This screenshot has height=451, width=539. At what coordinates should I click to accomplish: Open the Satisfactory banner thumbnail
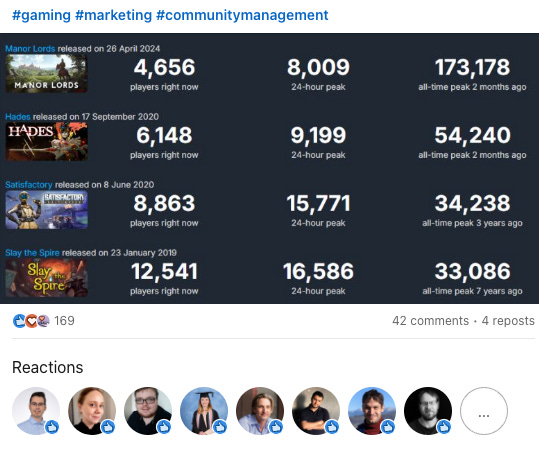click(46, 210)
